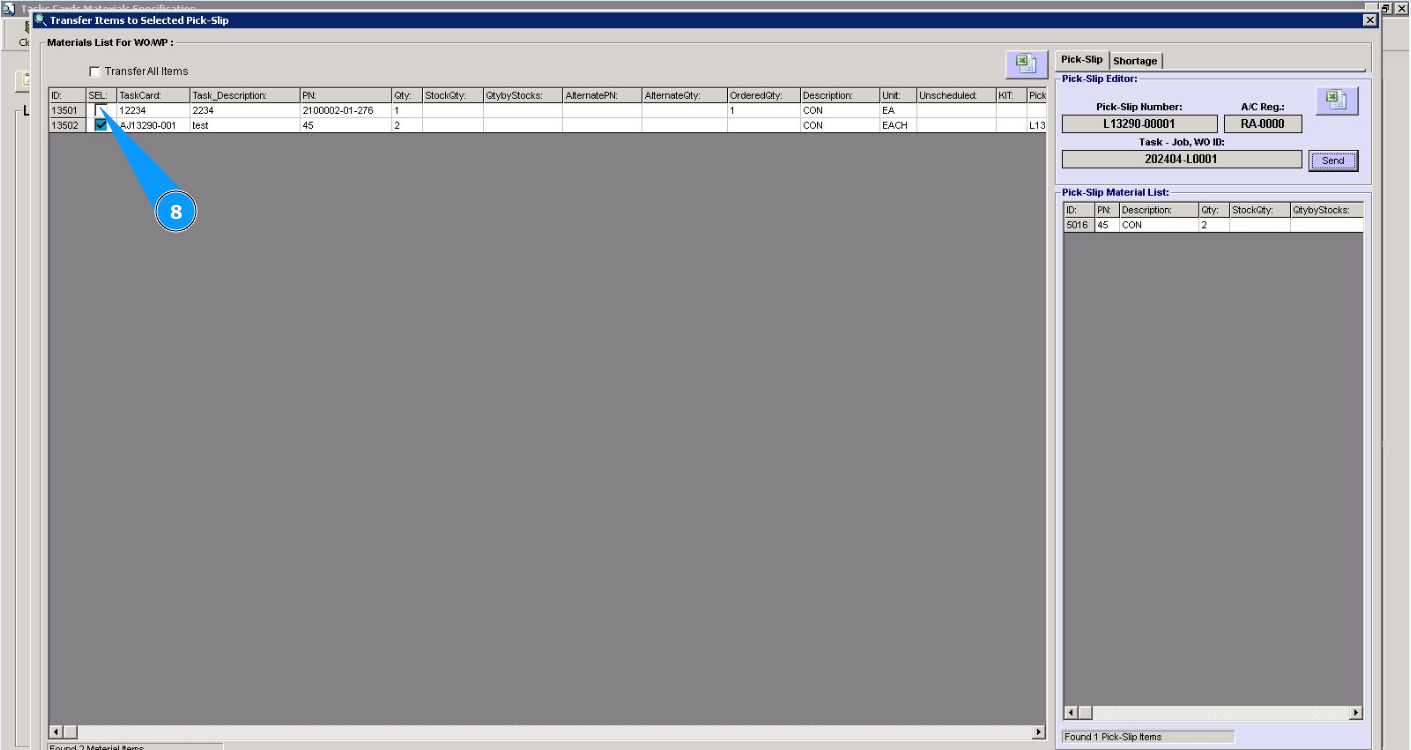This screenshot has height=750, width=1411.
Task: Click the AlternatePN: column header
Action: click(x=602, y=96)
